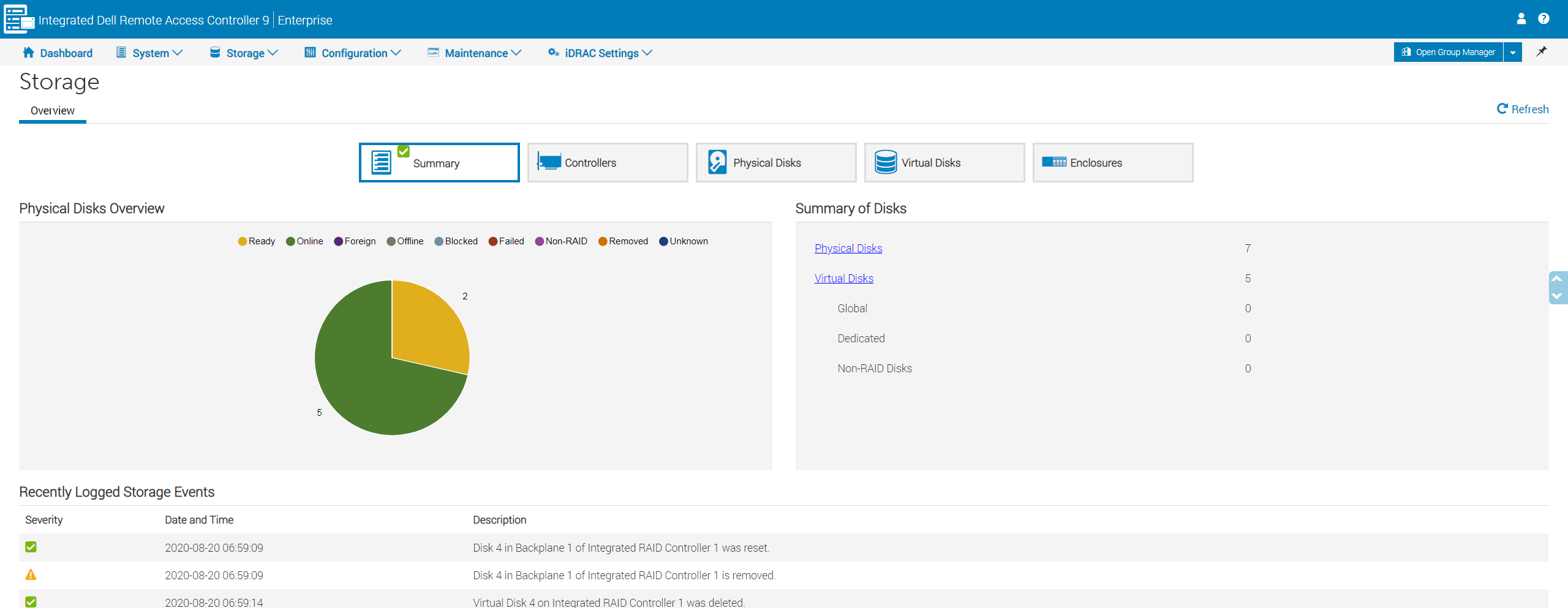Image resolution: width=1568 pixels, height=608 pixels.
Task: Select the Overview tab
Action: click(53, 111)
